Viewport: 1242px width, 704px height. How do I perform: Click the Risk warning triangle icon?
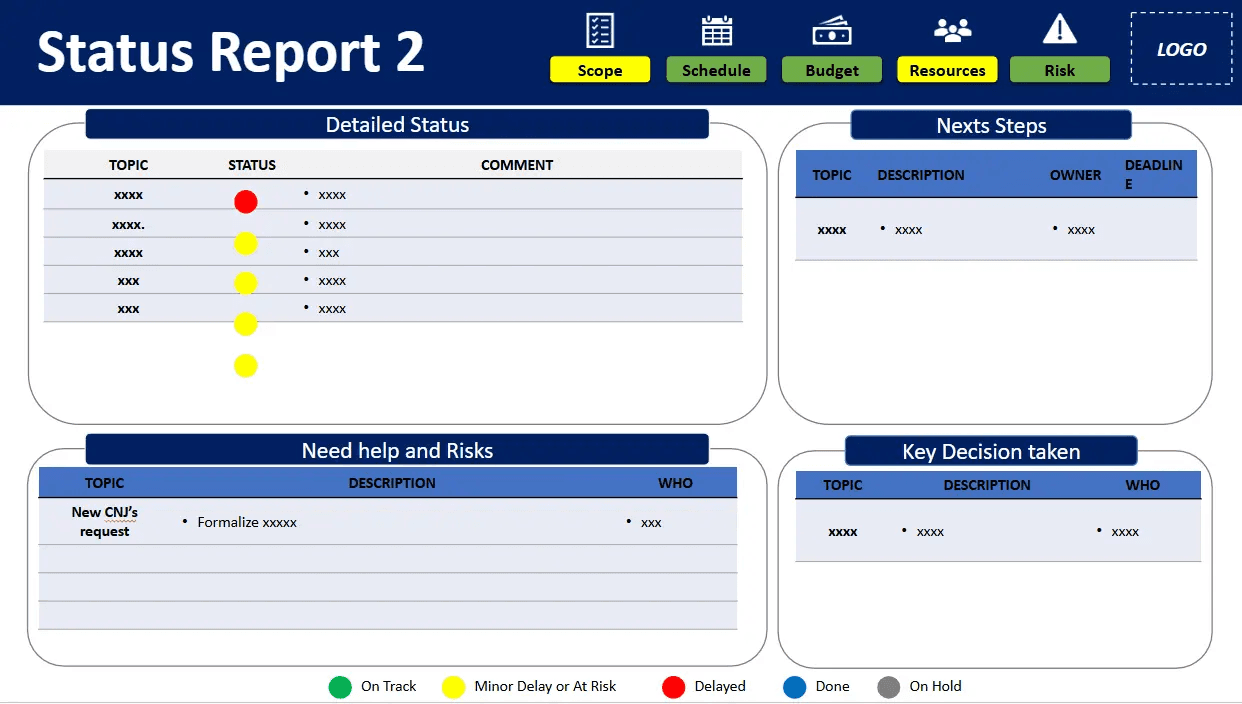pyautogui.click(x=1059, y=30)
